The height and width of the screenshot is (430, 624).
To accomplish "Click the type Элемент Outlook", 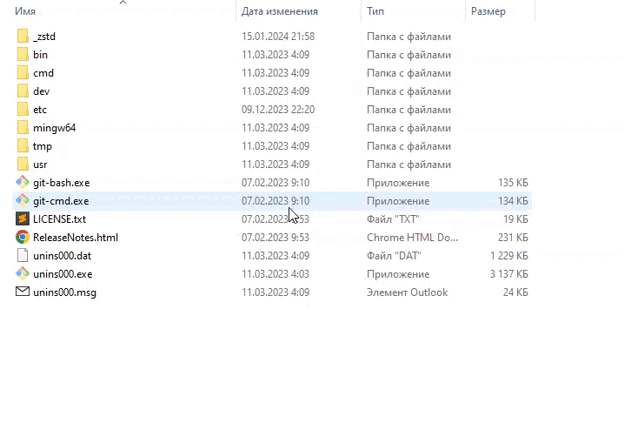I will point(407,292).
